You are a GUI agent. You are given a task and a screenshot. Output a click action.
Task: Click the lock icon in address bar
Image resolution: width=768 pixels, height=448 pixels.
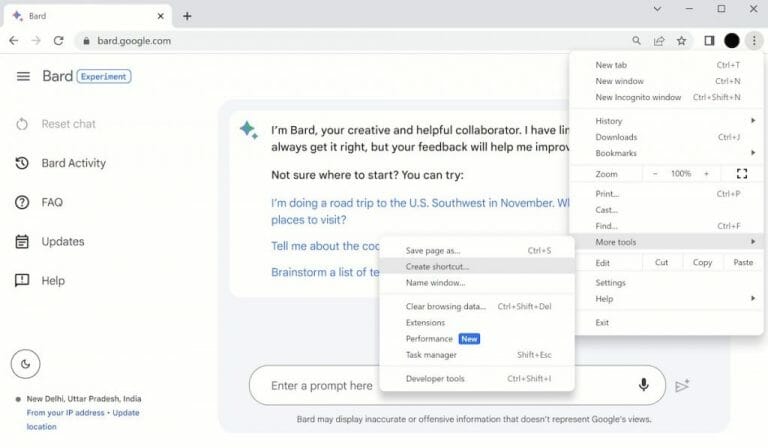[x=86, y=41]
